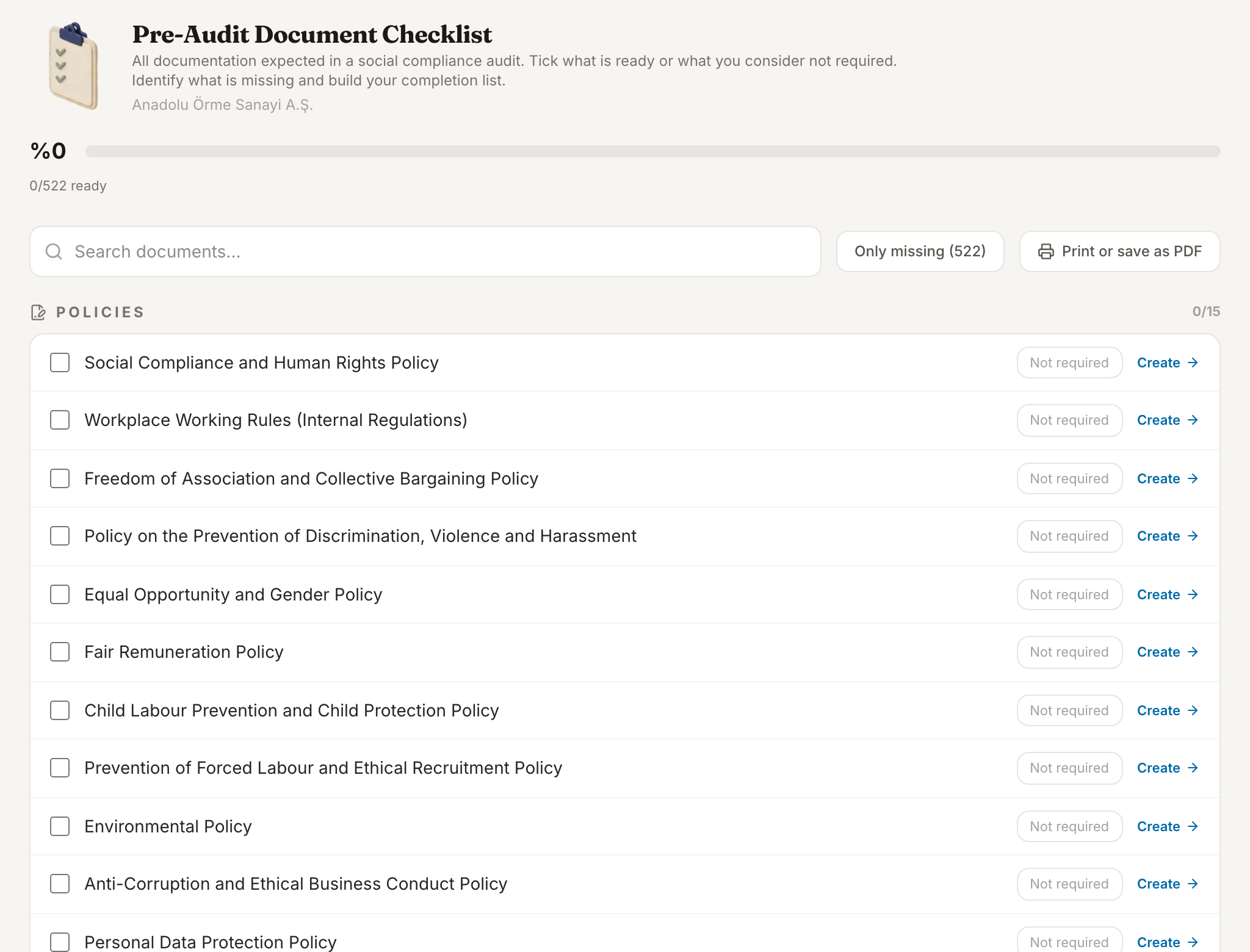The image size is (1250, 952).
Task: Mark Forced Labour policy as Not required
Action: pyautogui.click(x=1069, y=768)
